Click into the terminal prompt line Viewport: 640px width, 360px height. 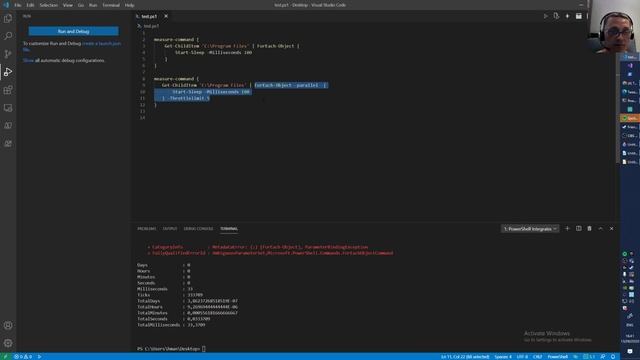coord(171,349)
